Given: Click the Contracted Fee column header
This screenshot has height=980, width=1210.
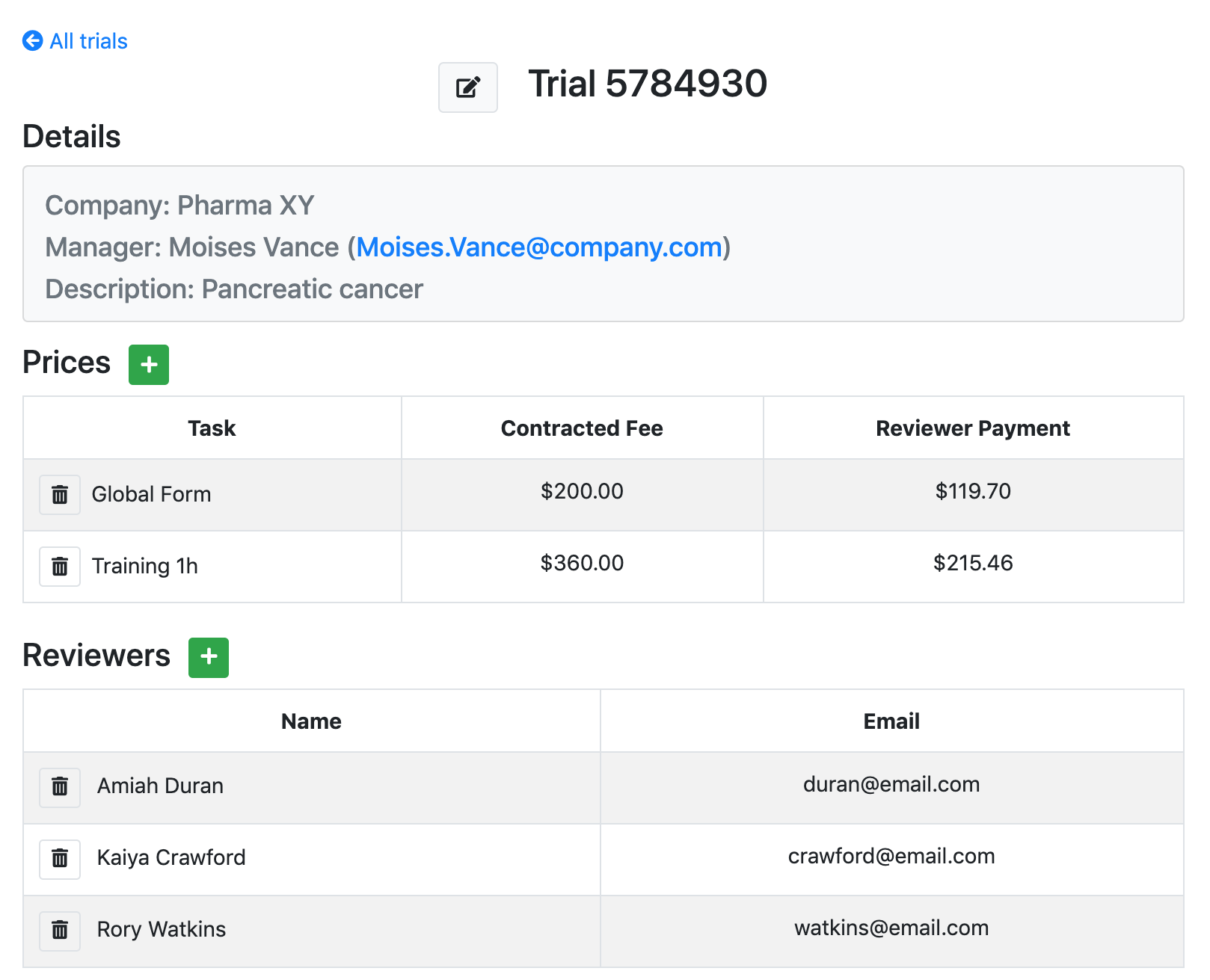Looking at the screenshot, I should tap(582, 428).
